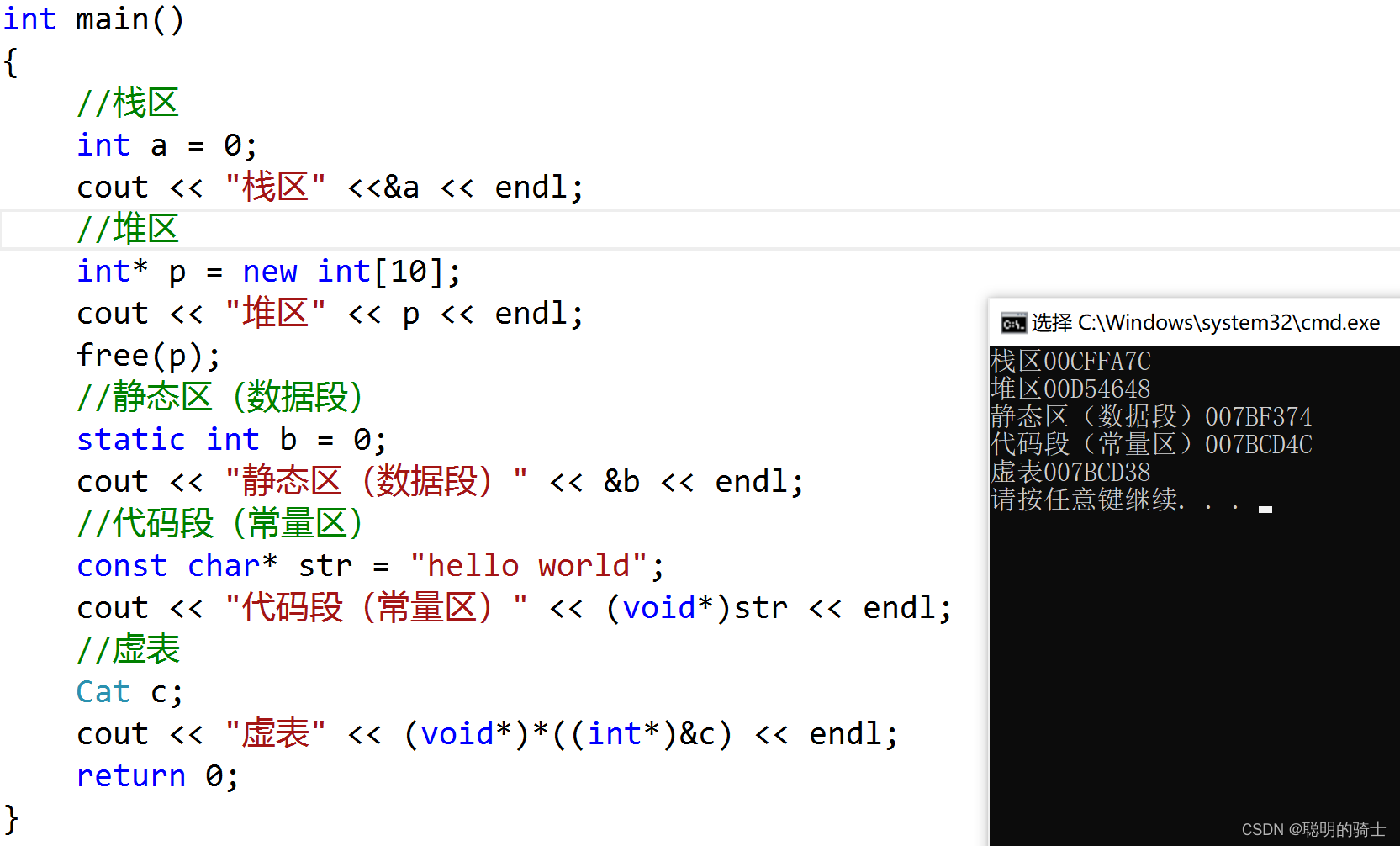Click the cout "堆区" << p line

click(330, 314)
